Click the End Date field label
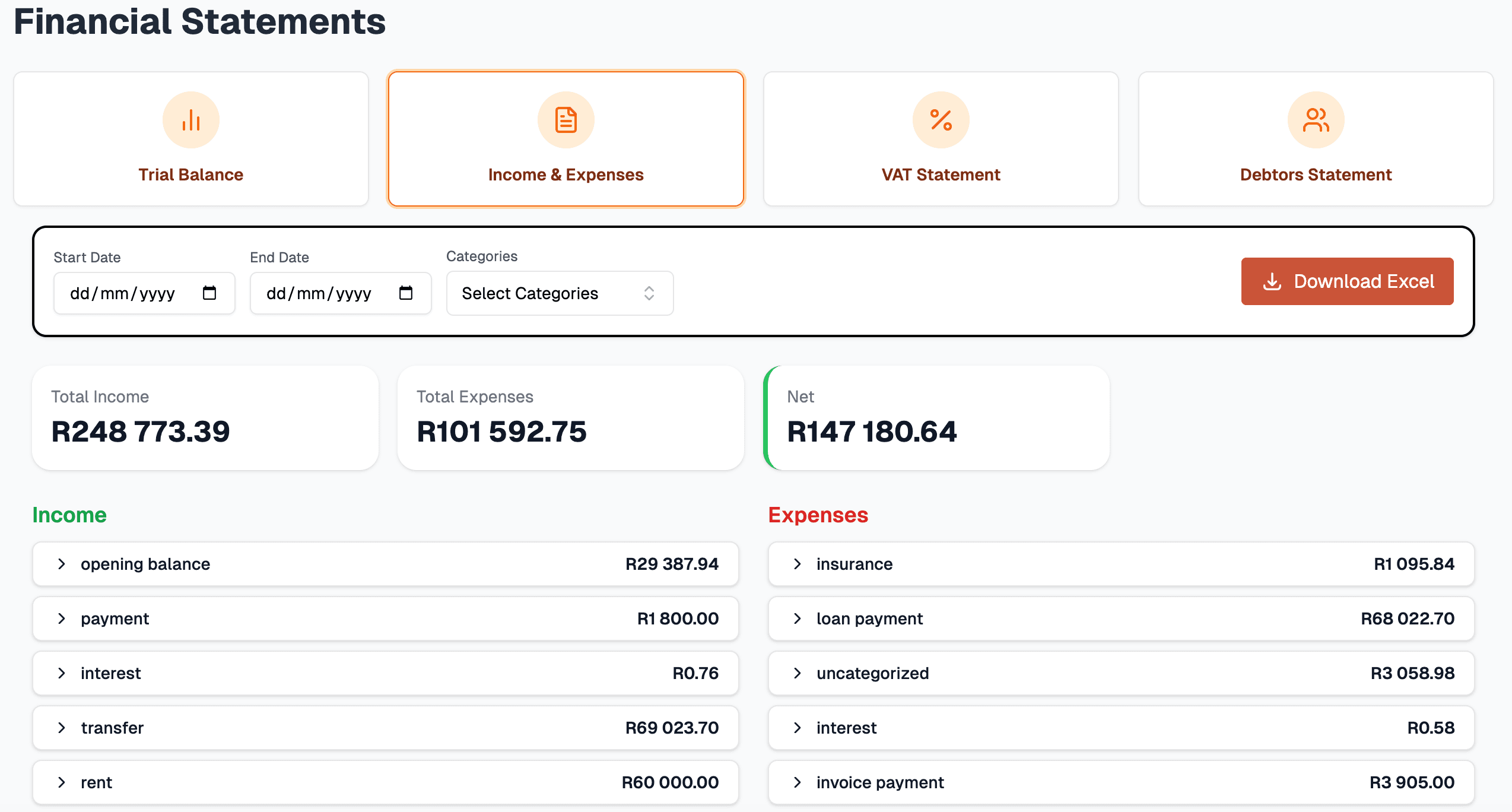The image size is (1512, 812). click(x=279, y=257)
